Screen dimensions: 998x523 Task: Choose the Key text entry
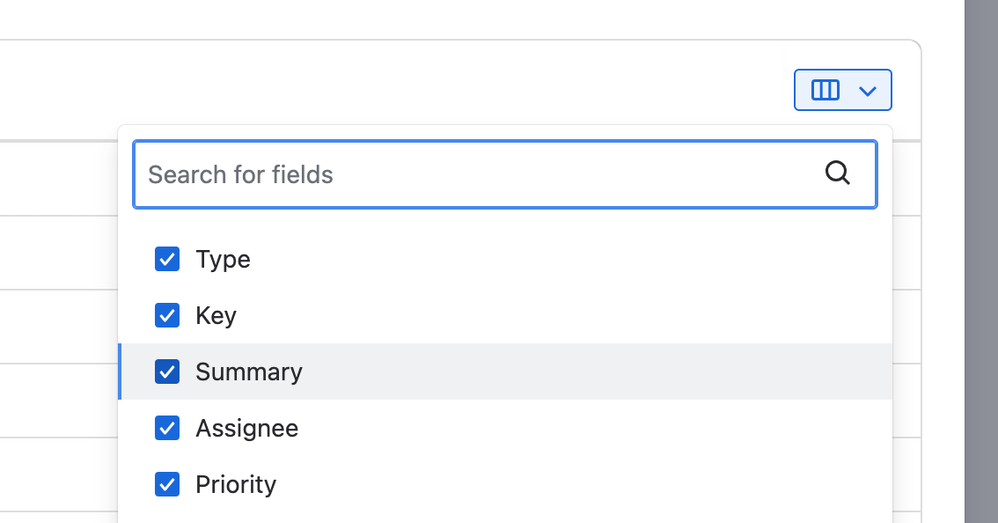216,316
